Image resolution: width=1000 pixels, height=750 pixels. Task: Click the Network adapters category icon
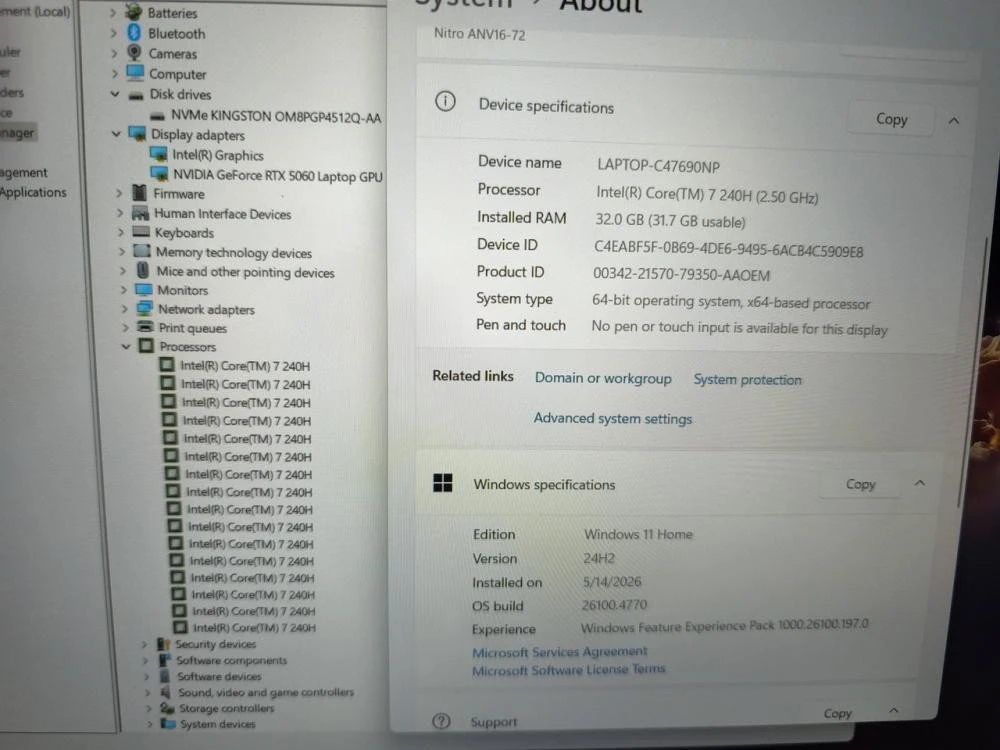point(145,308)
